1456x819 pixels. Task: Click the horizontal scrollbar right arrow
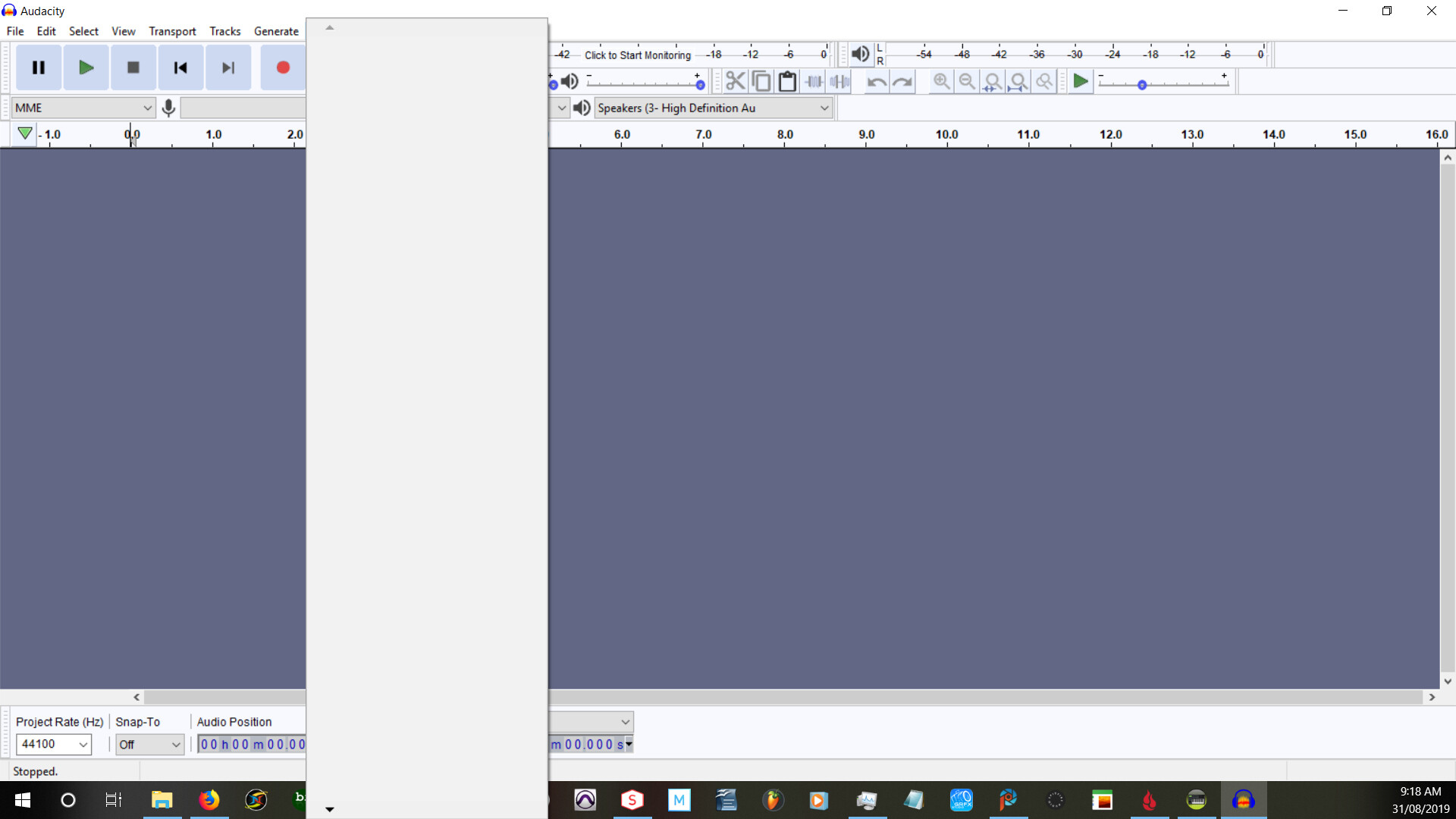coord(1432,697)
